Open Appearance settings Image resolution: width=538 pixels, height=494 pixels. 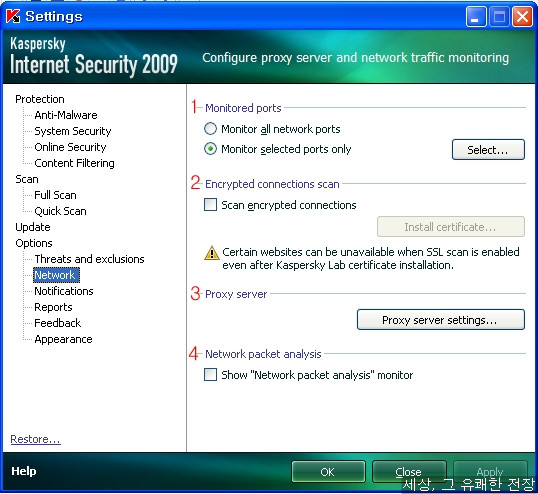63,339
